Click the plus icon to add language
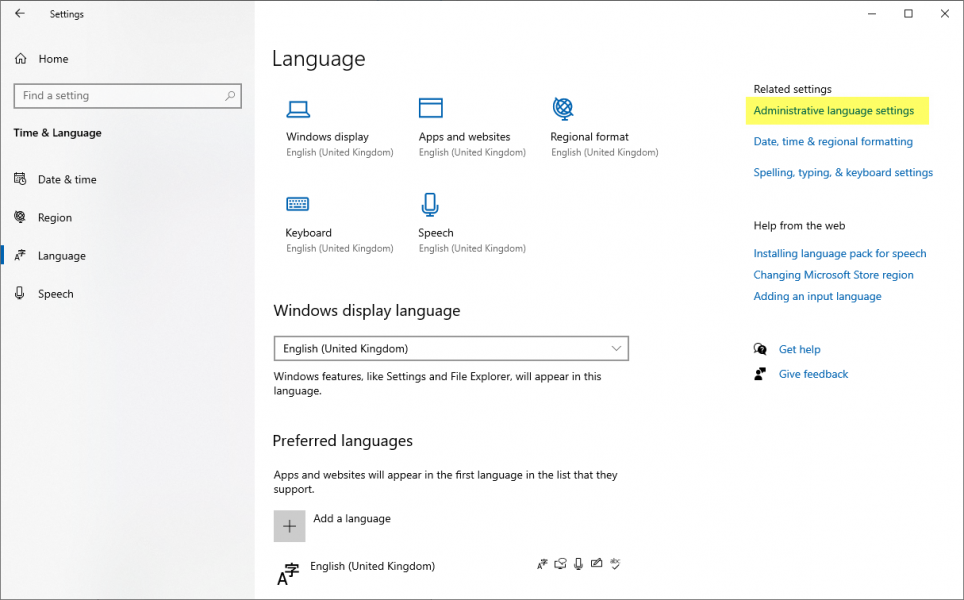This screenshot has height=600, width=964. tap(289, 526)
